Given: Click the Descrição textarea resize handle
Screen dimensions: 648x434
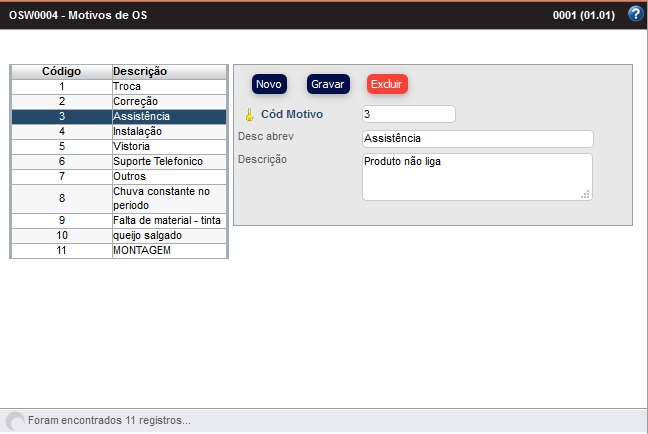Looking at the screenshot, I should pos(586,194).
